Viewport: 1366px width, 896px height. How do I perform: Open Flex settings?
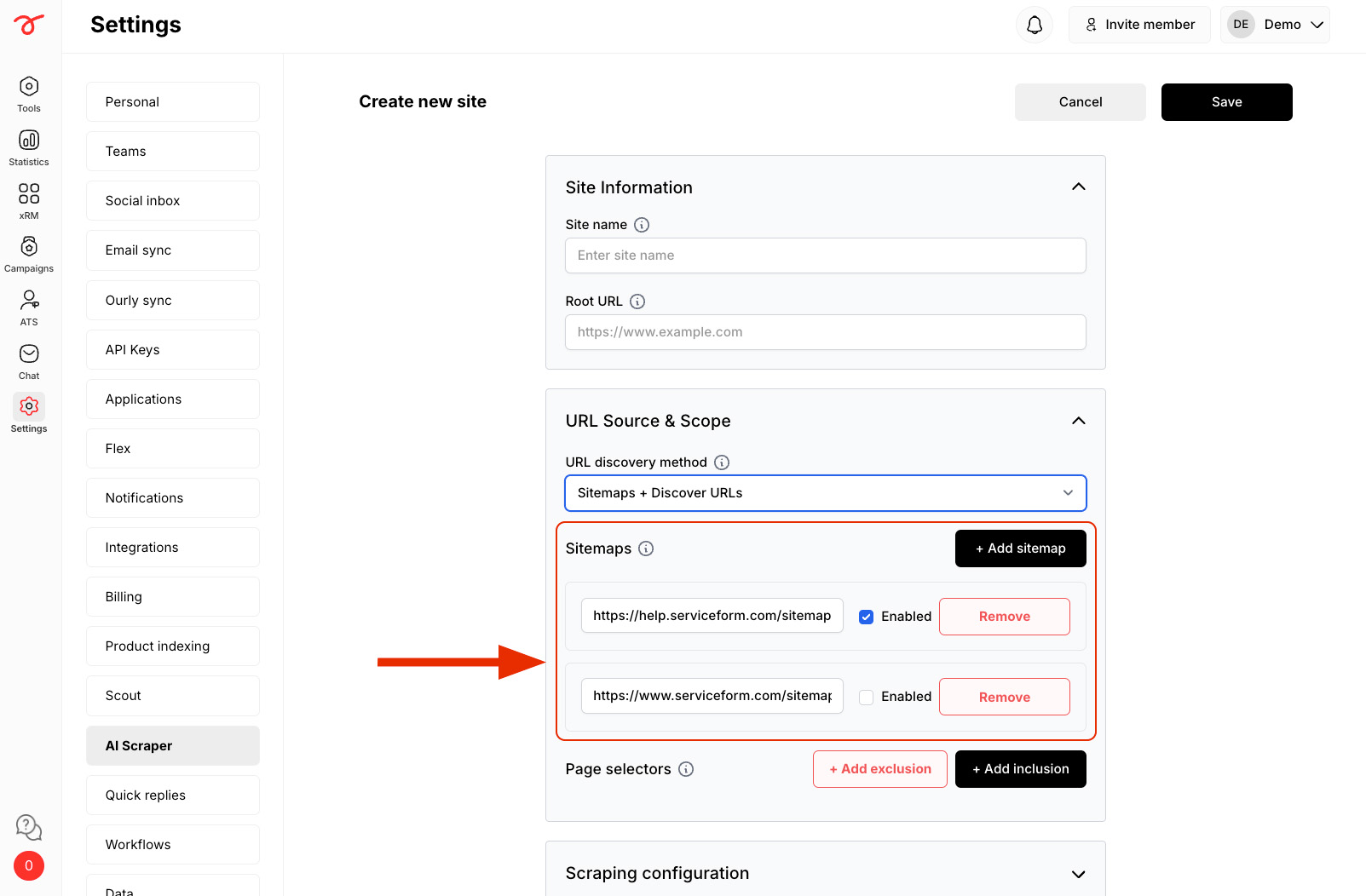pos(173,449)
